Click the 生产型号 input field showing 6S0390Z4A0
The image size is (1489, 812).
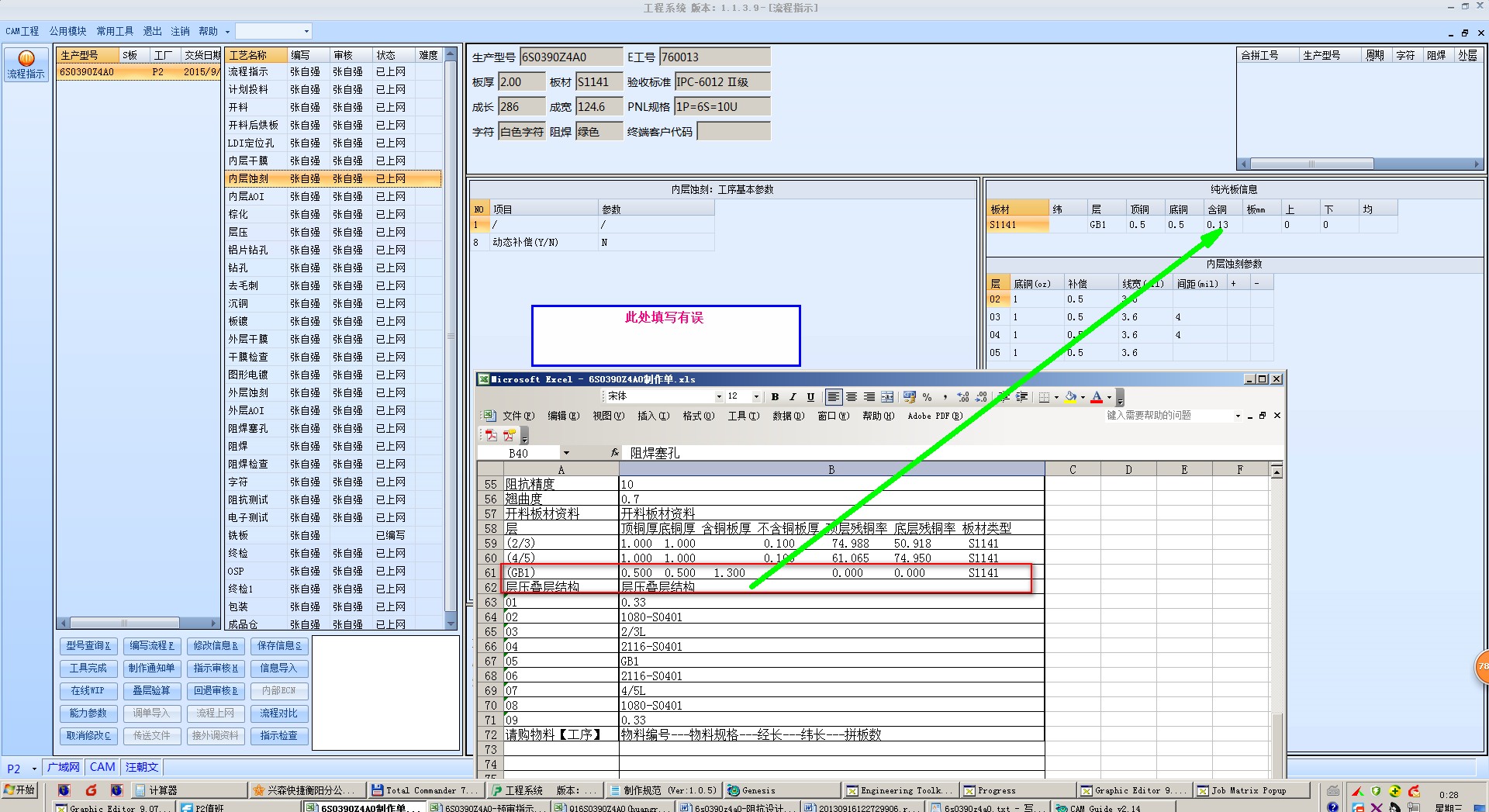click(x=571, y=57)
